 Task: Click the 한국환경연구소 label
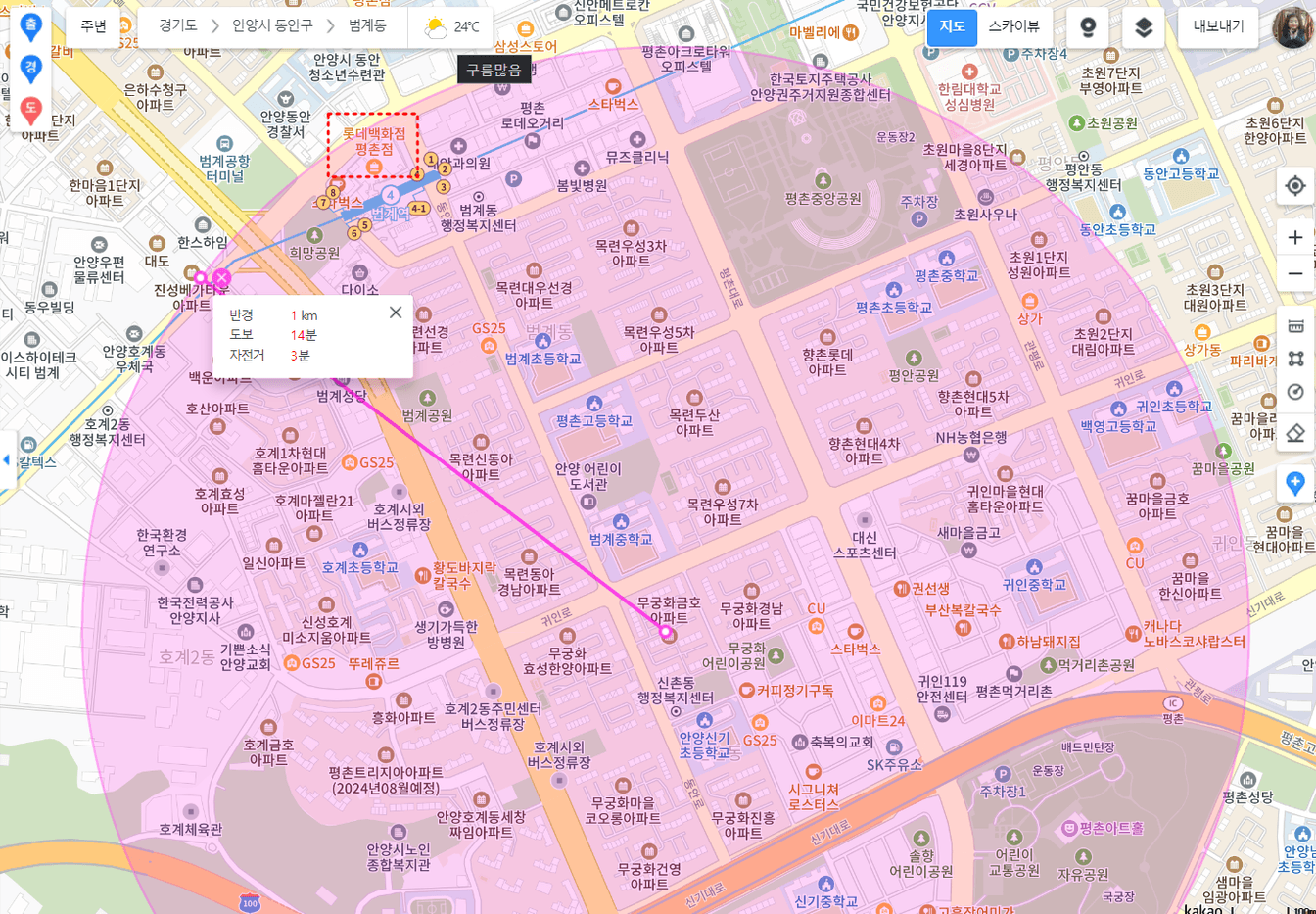[162, 543]
